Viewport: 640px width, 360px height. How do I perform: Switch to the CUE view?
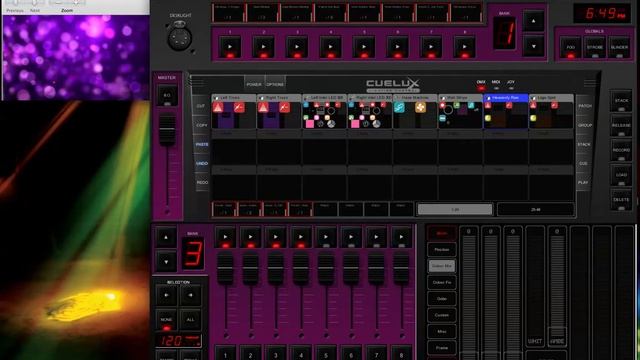[584, 163]
